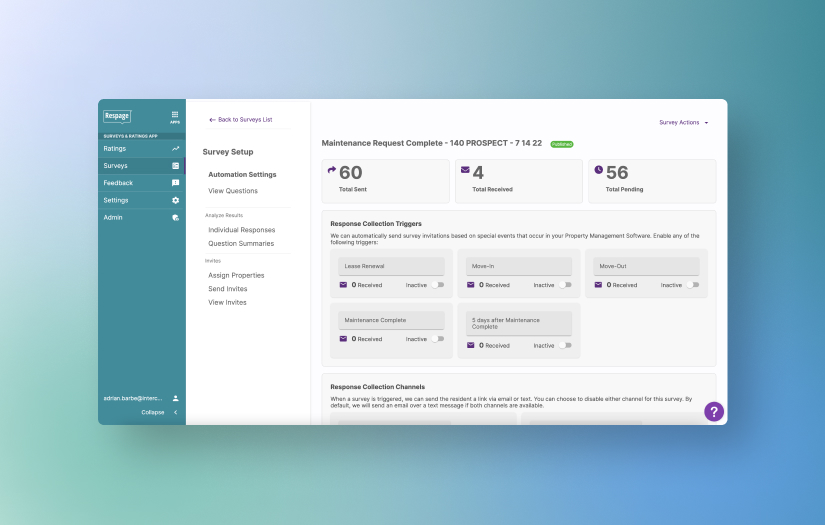Click '0 Received' in the Move-Out card
The image size is (825, 525).
622,285
